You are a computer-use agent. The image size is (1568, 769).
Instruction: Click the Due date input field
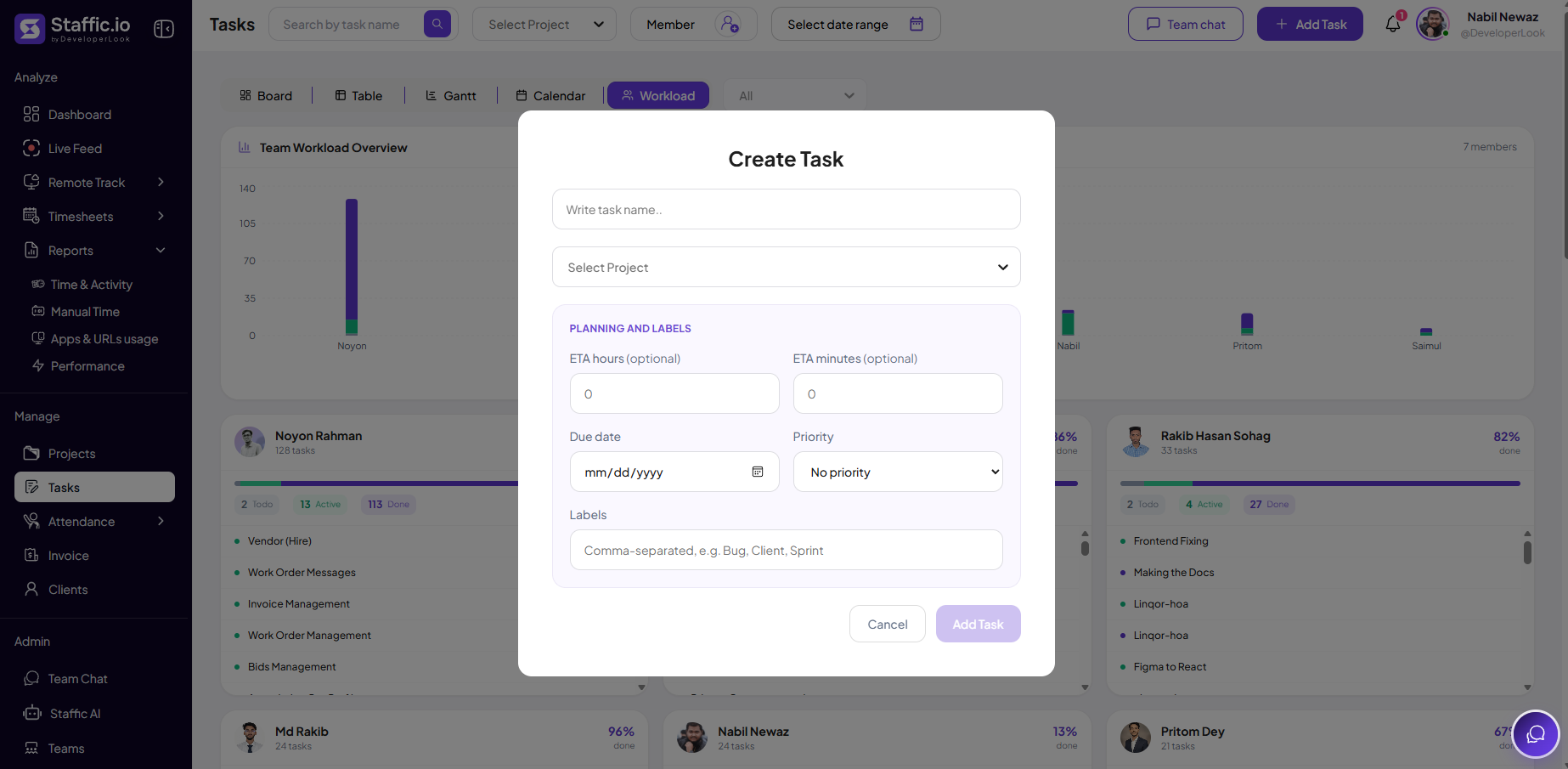674,472
